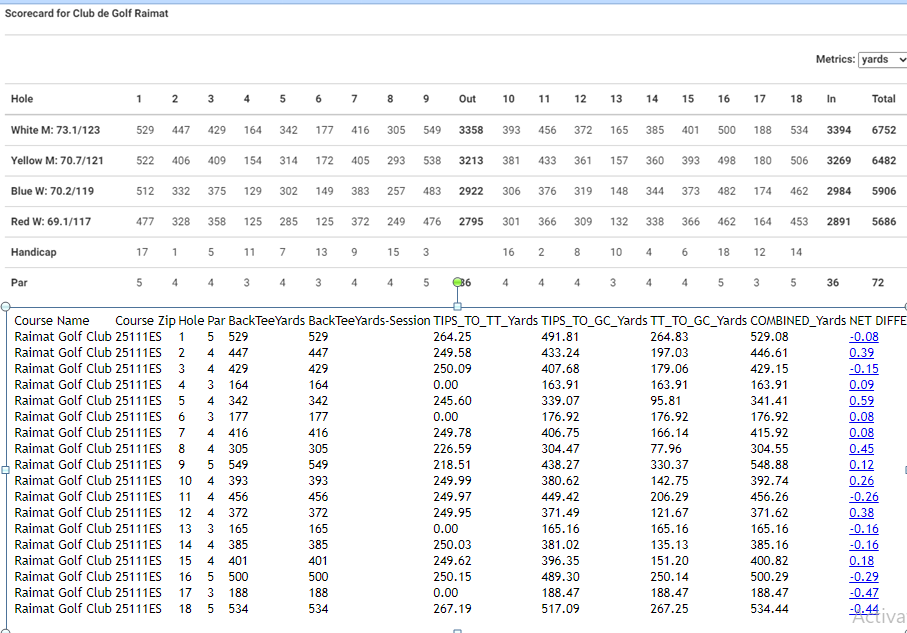This screenshot has width=907, height=633.
Task: Click the par total 72
Action: pyautogui.click(x=878, y=283)
